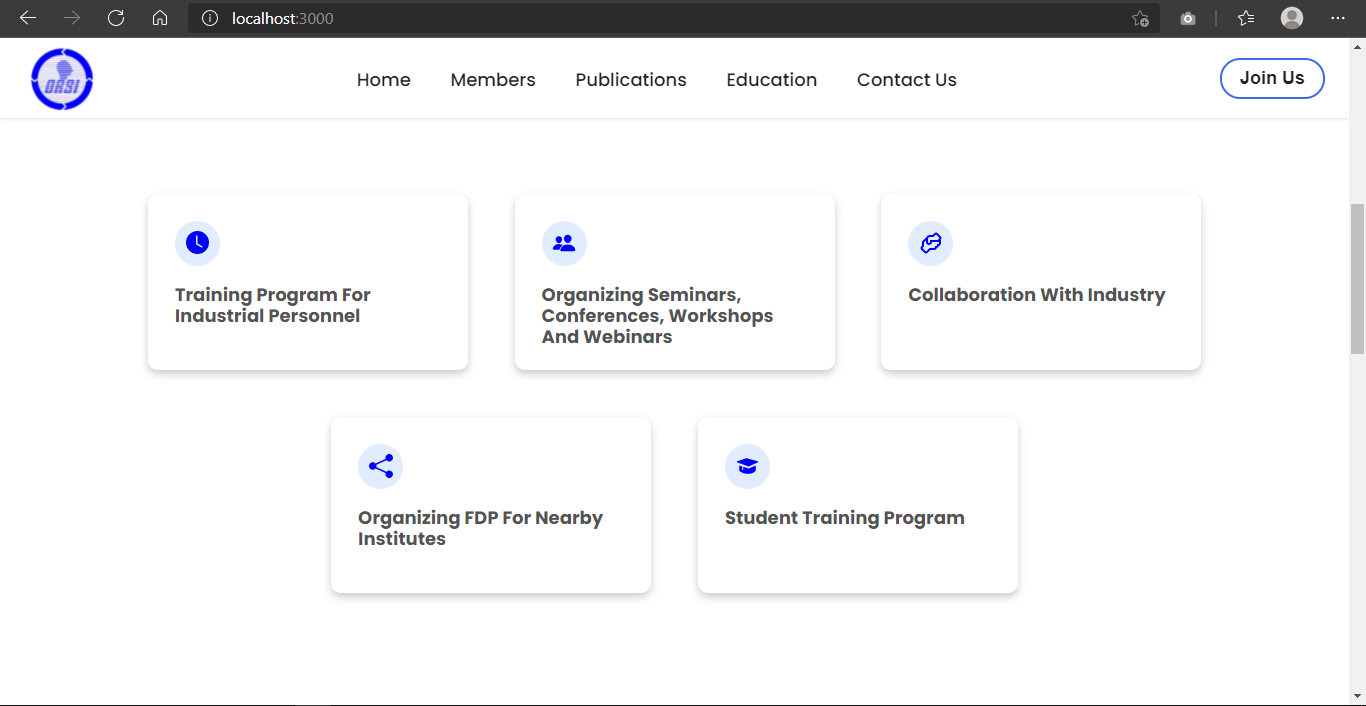Click the Join Us button
Viewport: 1366px width, 706px height.
[1272, 78]
